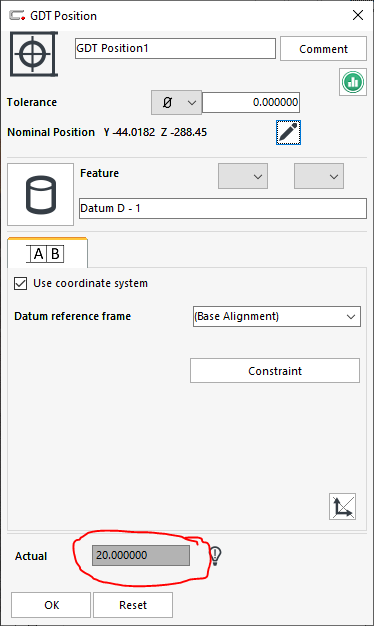Expand the second dropdown beside Feature

point(319,176)
